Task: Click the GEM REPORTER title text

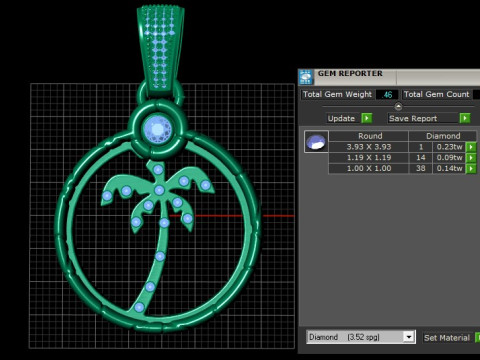Action: pos(350,73)
